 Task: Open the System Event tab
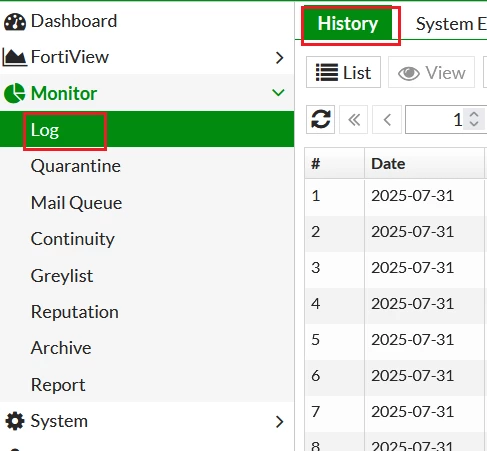coord(451,24)
